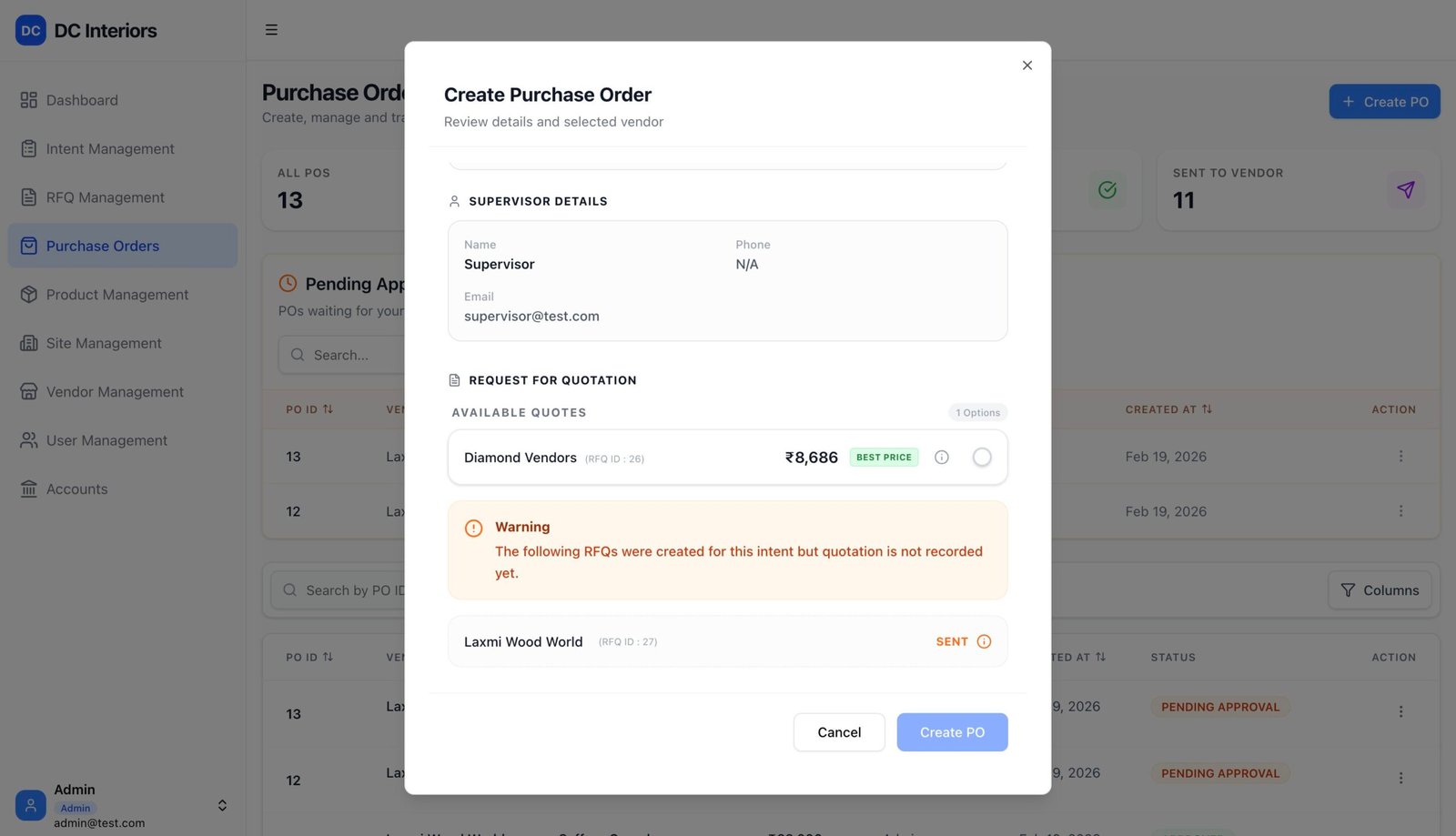The width and height of the screenshot is (1456, 836).
Task: Select the Vendor Management sidebar icon
Action: click(28, 391)
